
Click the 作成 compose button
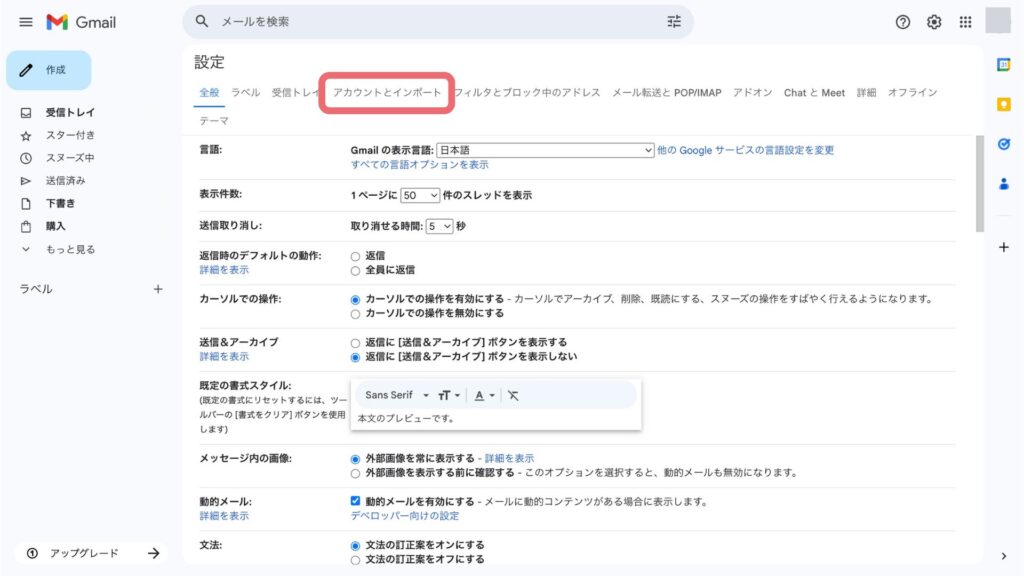coord(48,70)
